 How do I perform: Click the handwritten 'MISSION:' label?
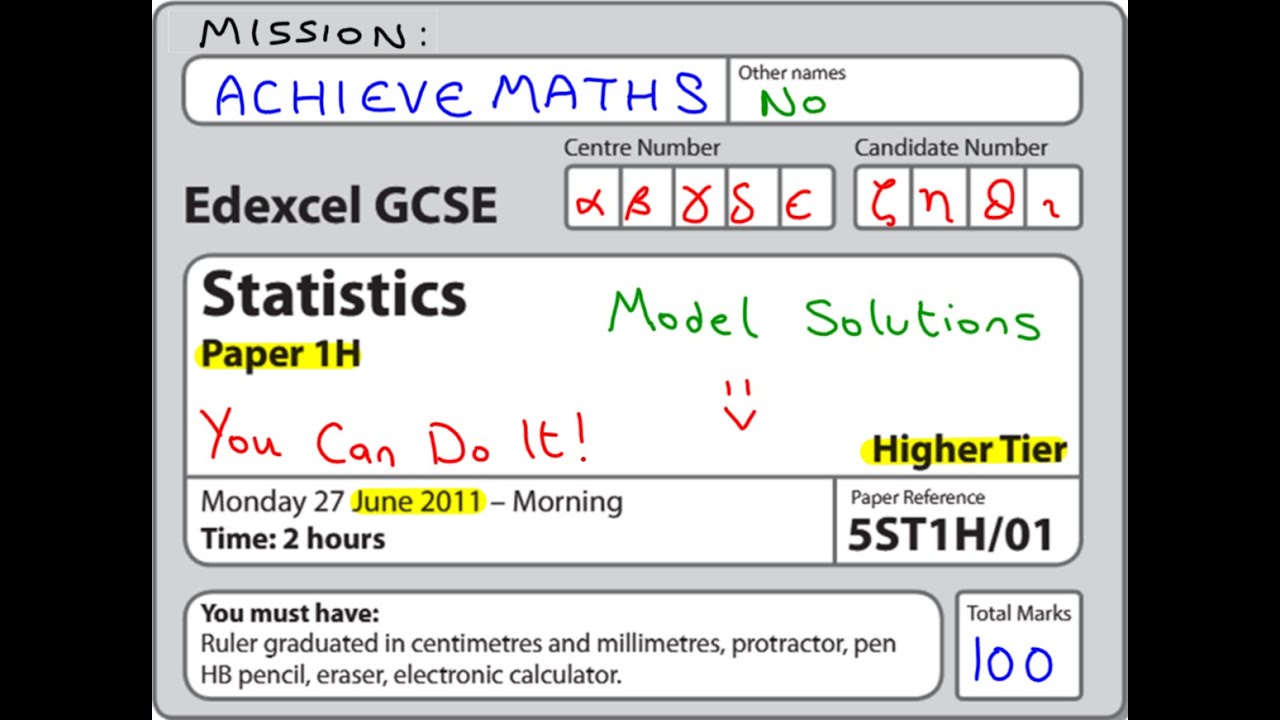[313, 33]
